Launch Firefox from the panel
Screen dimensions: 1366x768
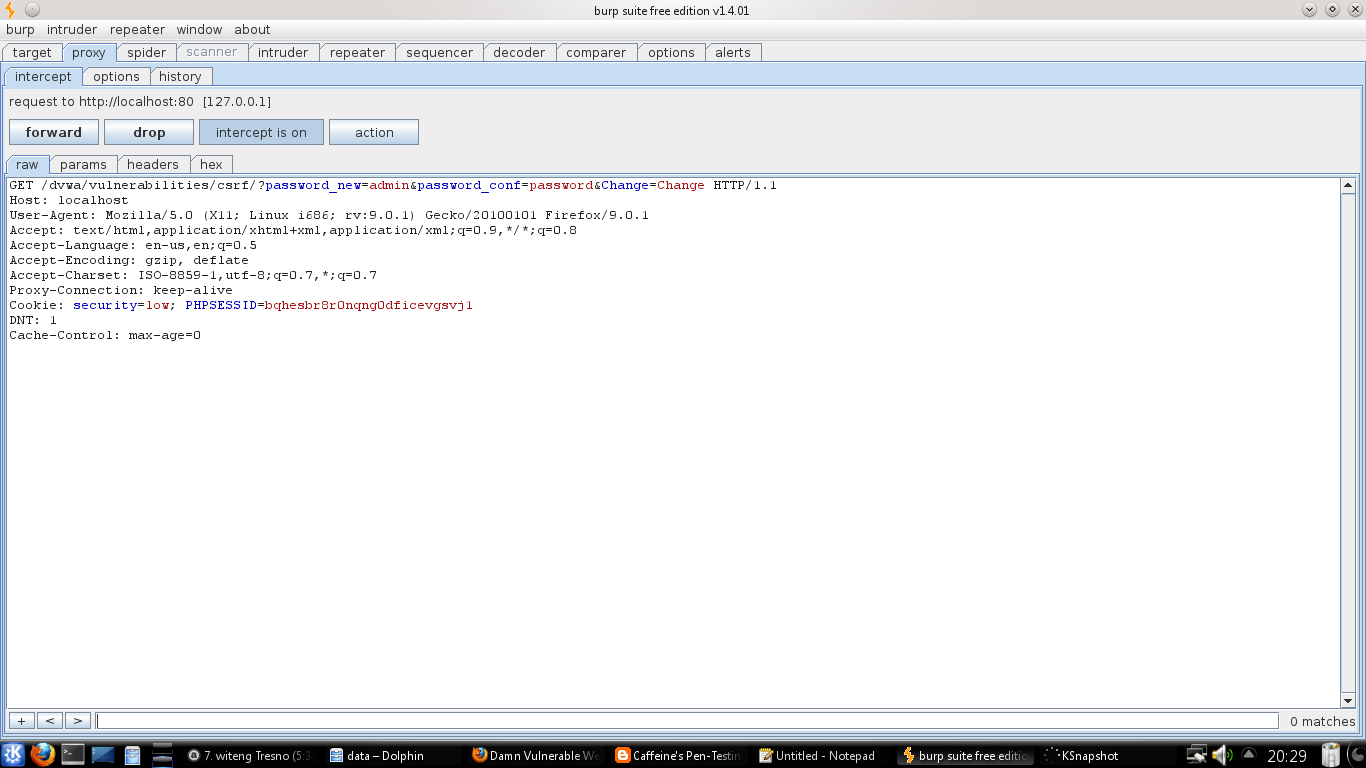[x=42, y=755]
